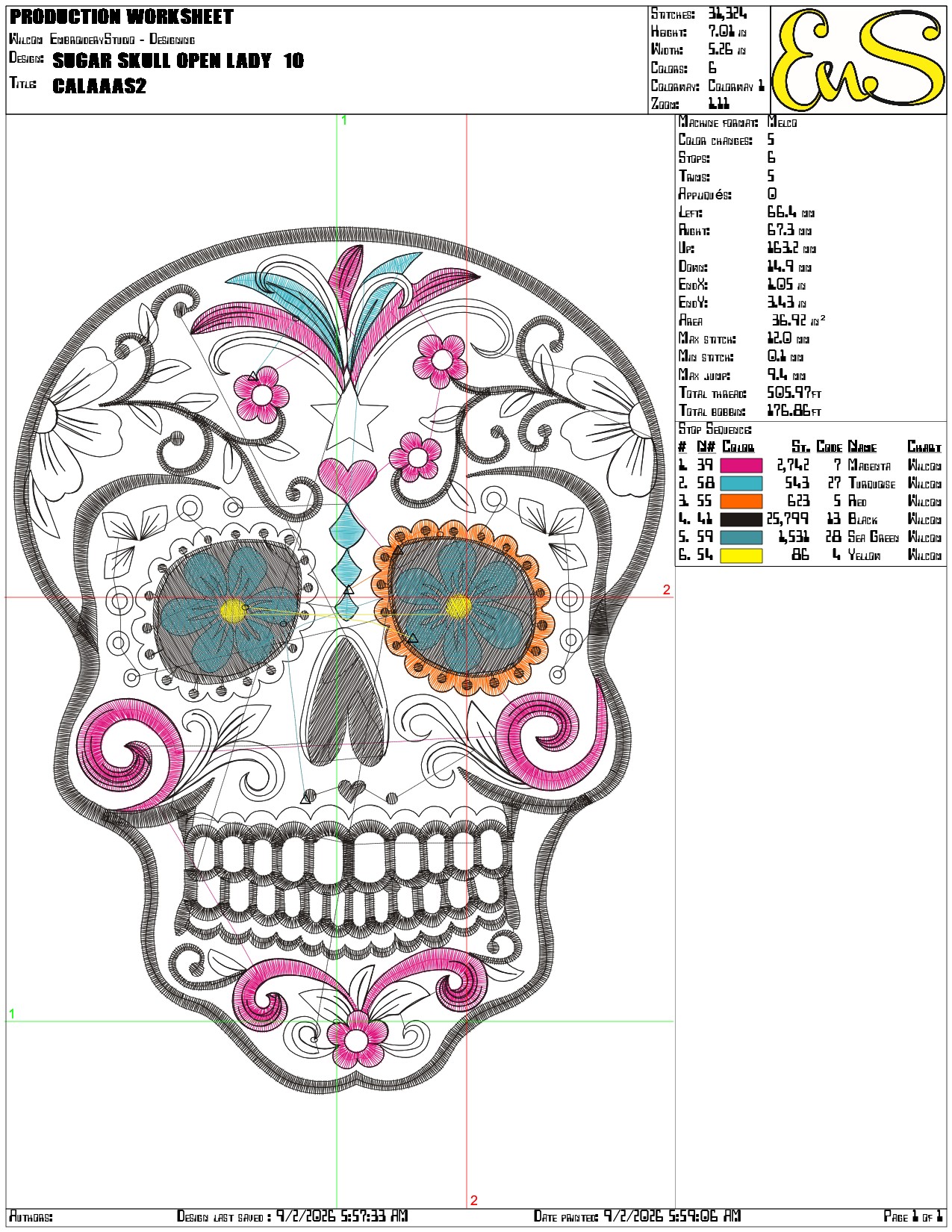Click the yellow EnS logo

(x=859, y=60)
